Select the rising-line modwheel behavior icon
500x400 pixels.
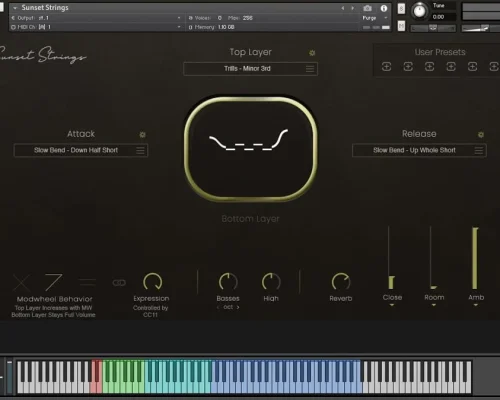pyautogui.click(x=54, y=283)
